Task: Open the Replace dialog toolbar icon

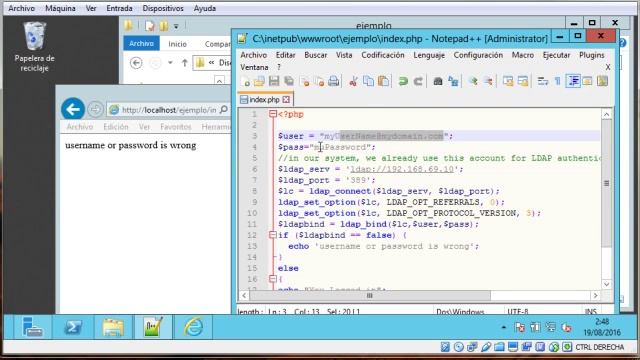Action: [453, 81]
